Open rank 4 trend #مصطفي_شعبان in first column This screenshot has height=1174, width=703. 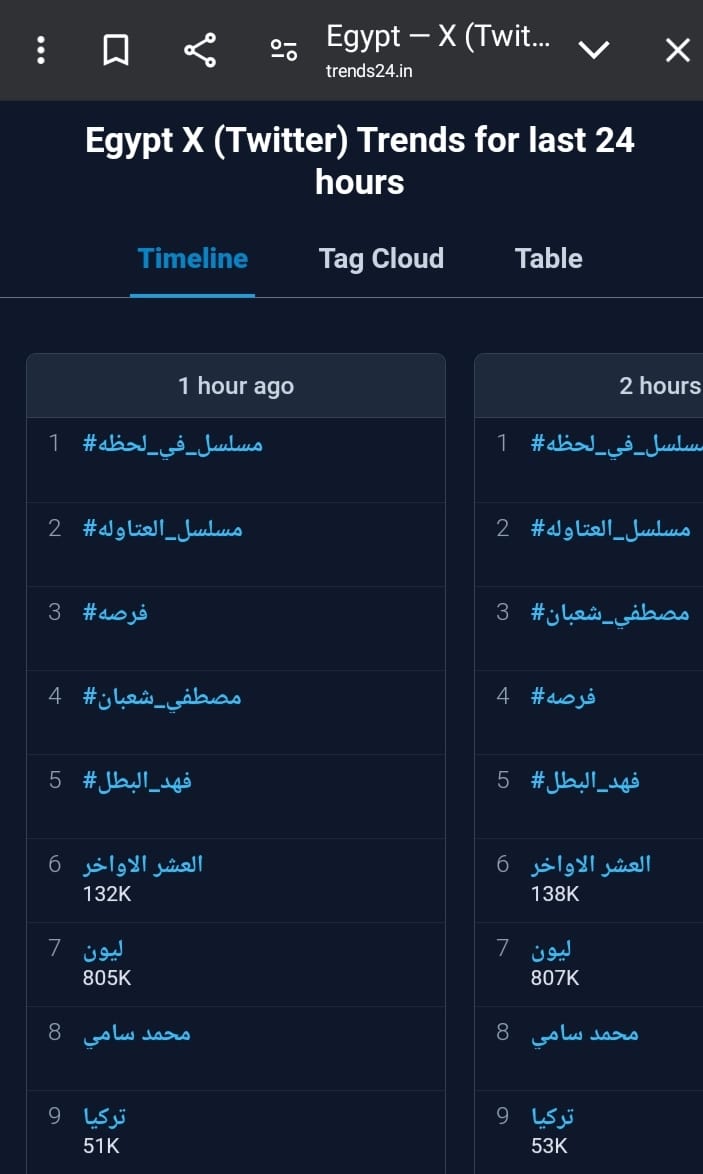click(162, 696)
